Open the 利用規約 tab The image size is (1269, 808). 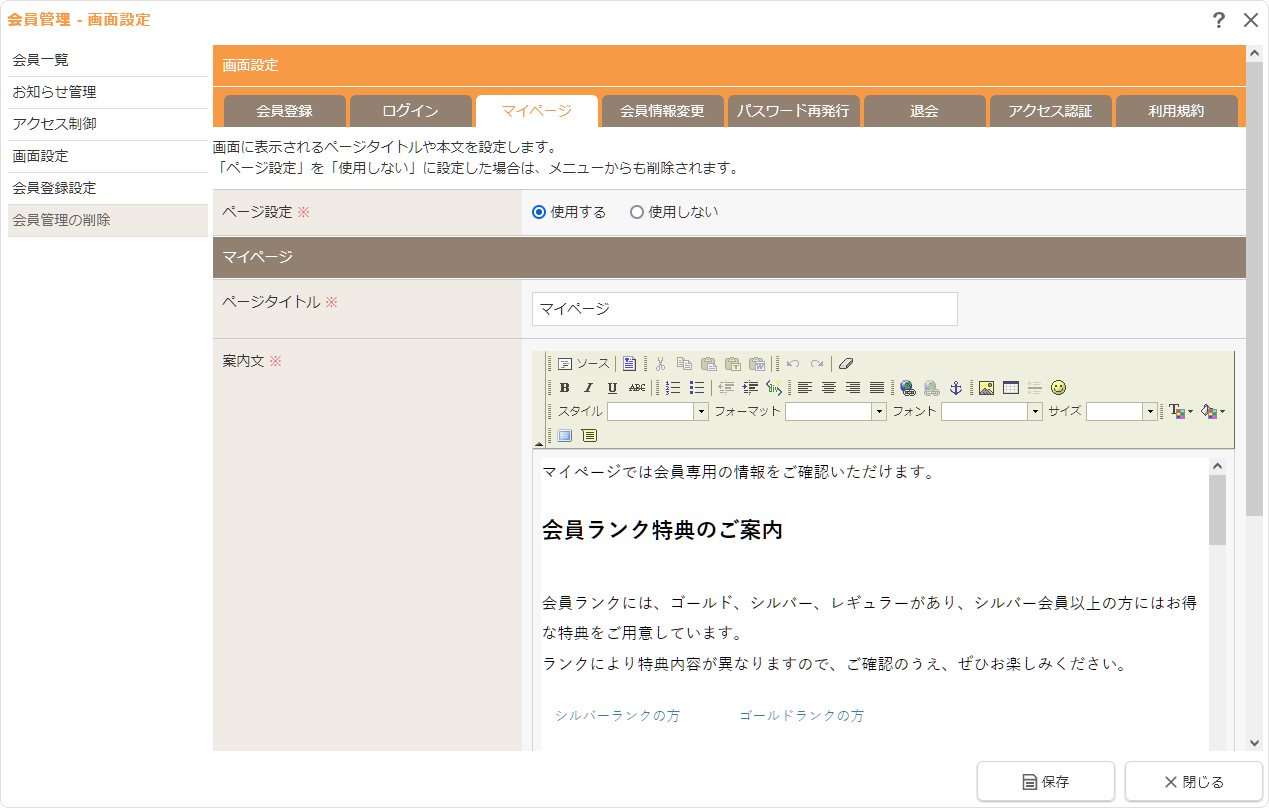[x=1176, y=111]
